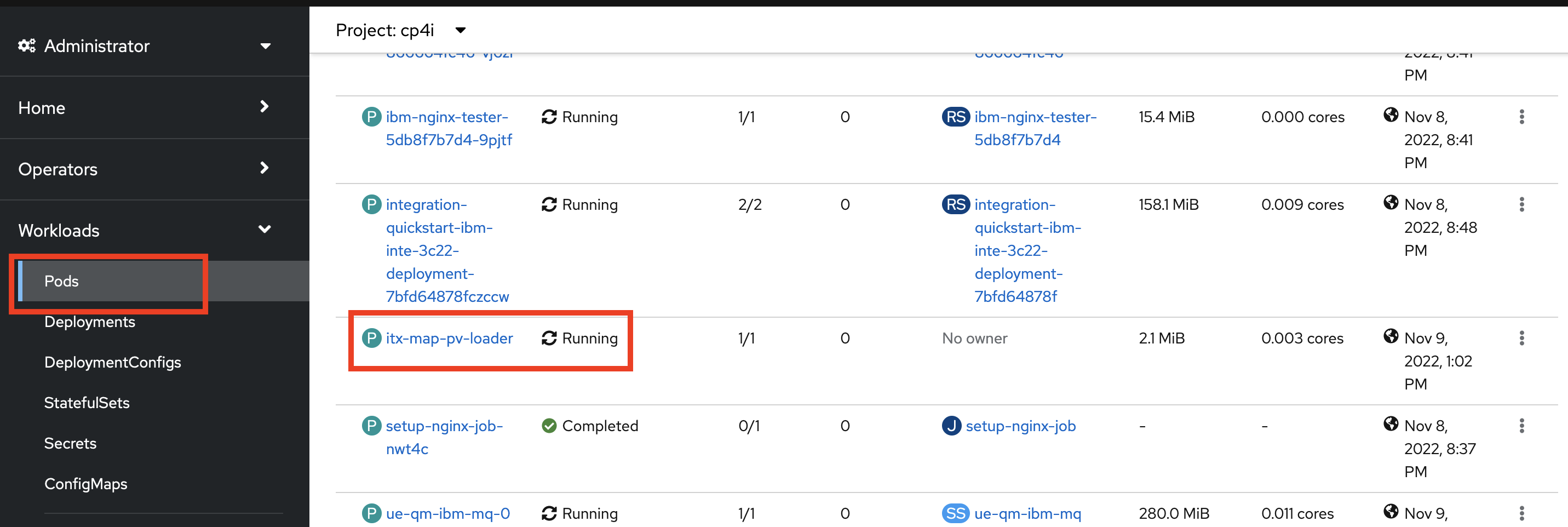
Task: Click the globe icon beside Nov 8, 8:41 PM
Action: click(x=1391, y=114)
